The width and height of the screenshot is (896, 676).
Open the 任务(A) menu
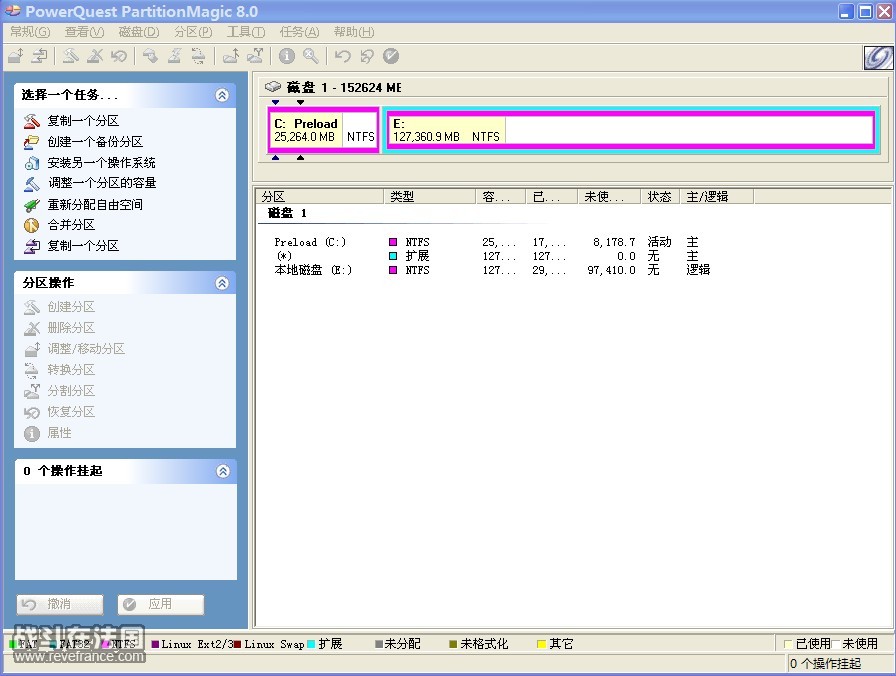[299, 32]
